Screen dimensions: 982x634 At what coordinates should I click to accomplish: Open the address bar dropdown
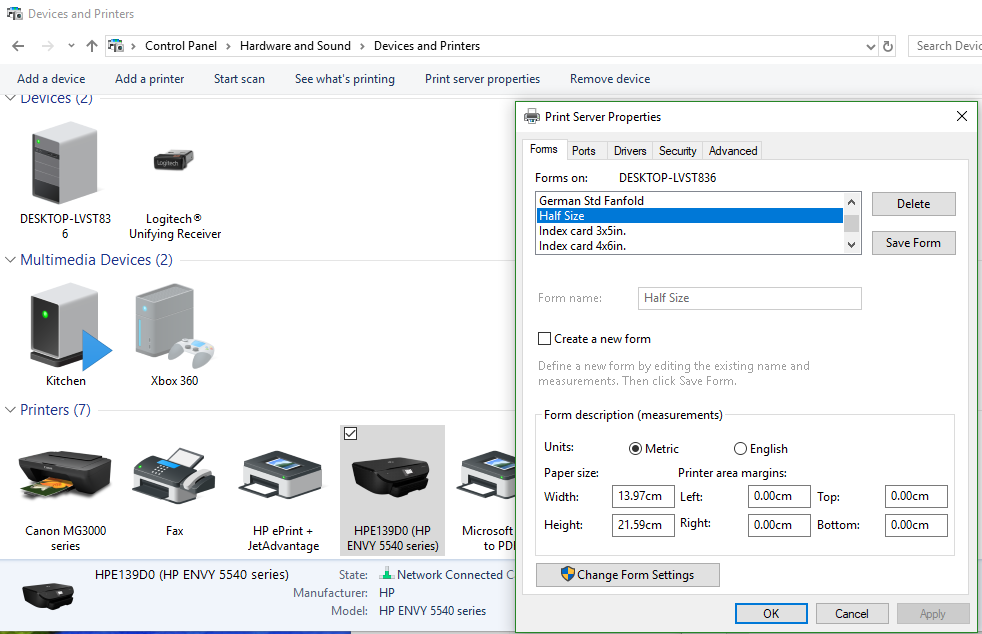(x=869, y=45)
